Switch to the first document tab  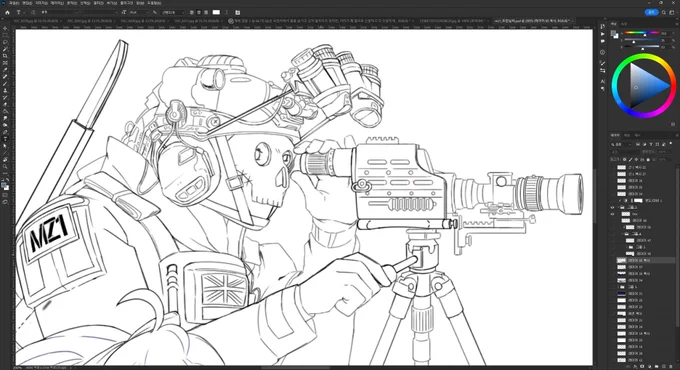[36, 21]
